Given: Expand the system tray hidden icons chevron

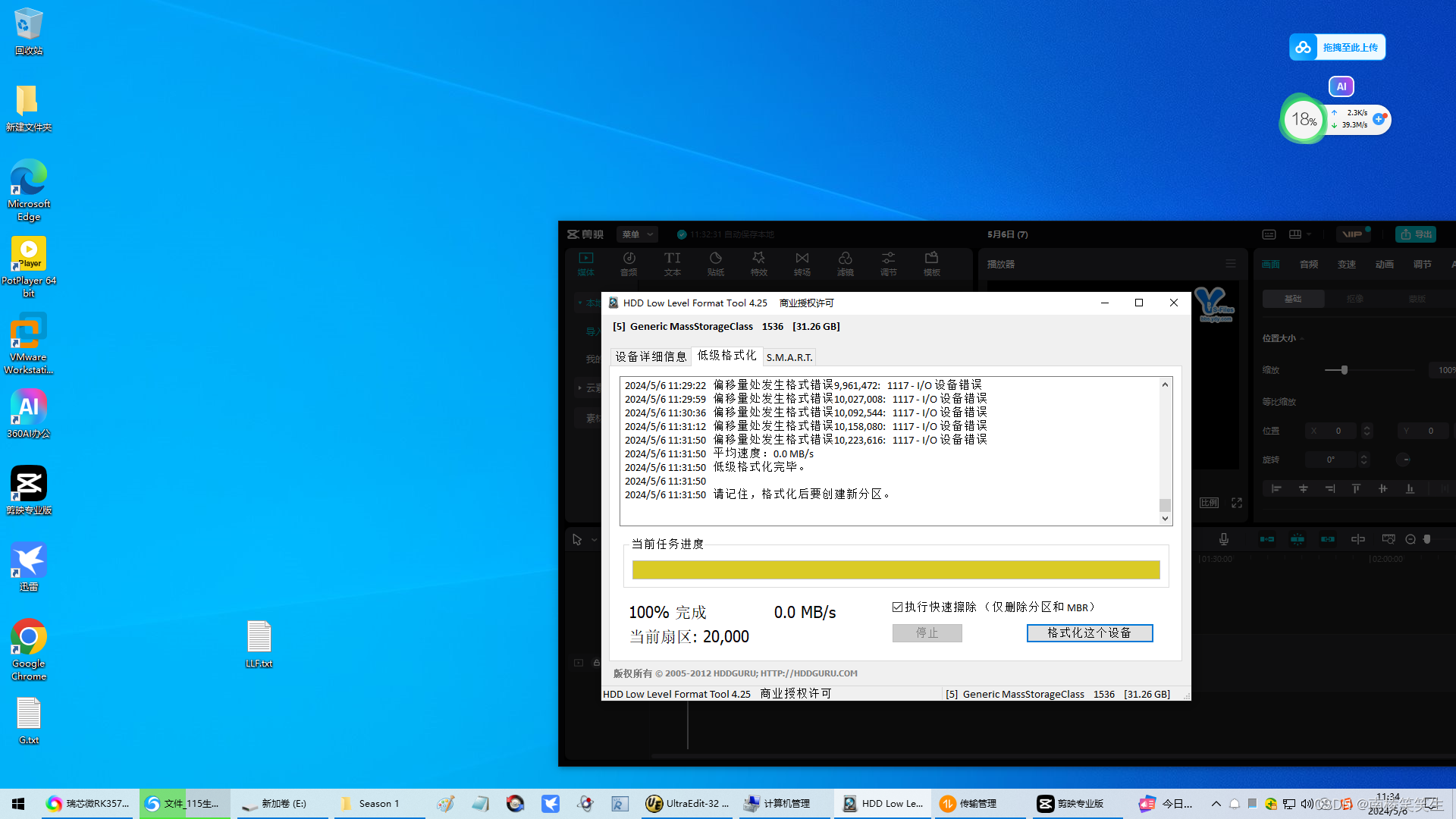Looking at the screenshot, I should [x=1216, y=804].
